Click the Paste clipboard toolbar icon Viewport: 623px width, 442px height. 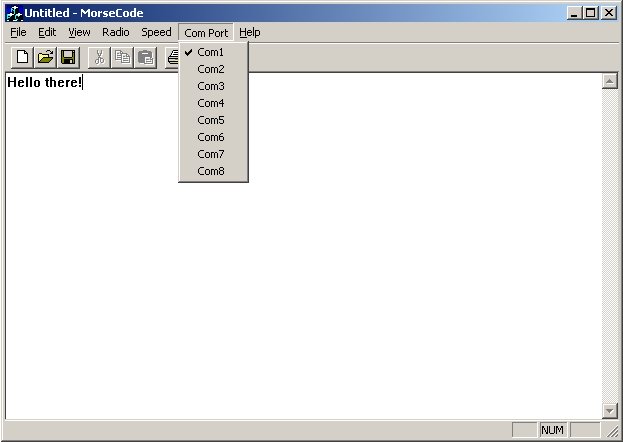[x=145, y=58]
